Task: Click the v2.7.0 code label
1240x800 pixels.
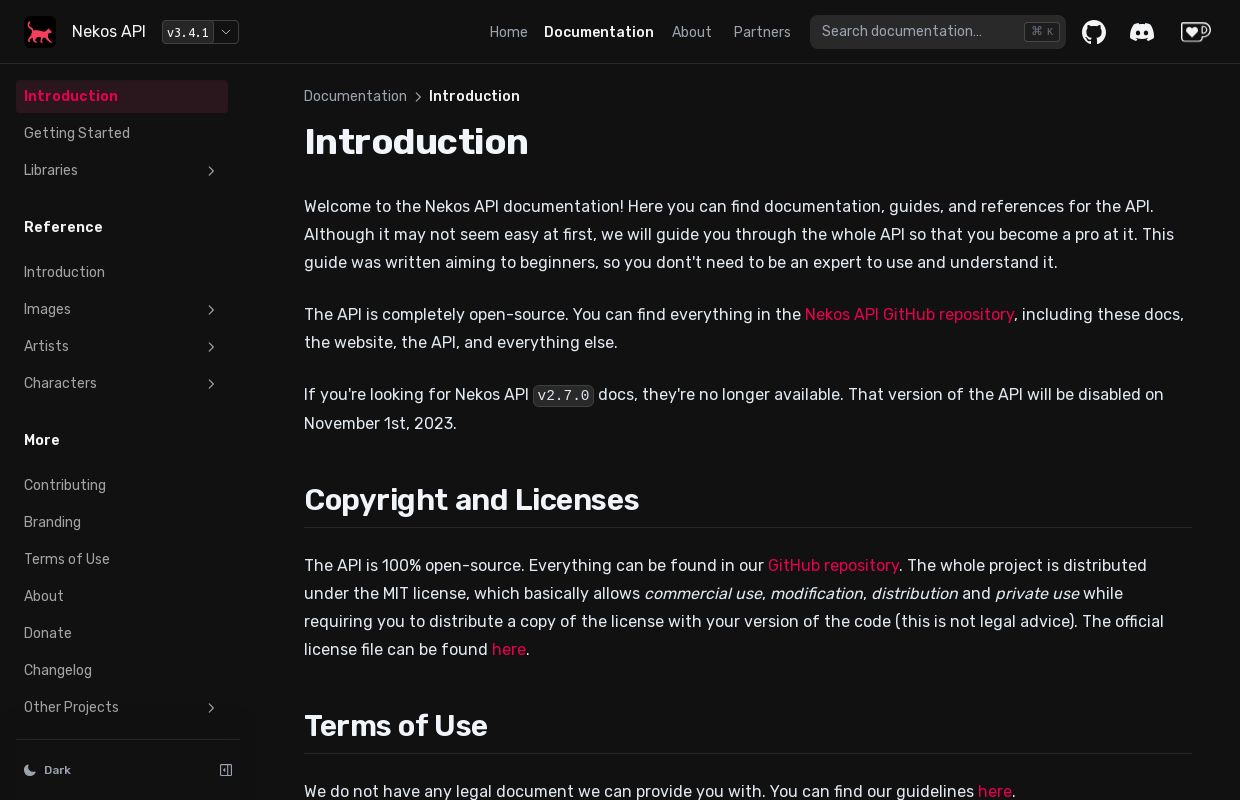Action: 563,395
